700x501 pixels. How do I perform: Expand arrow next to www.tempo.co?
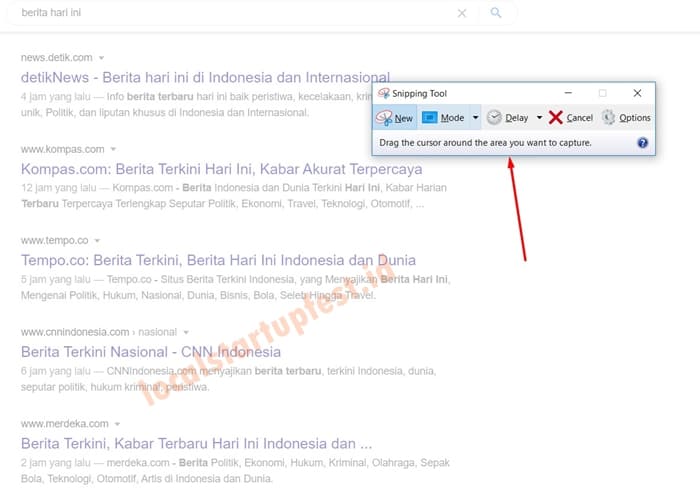point(97,241)
